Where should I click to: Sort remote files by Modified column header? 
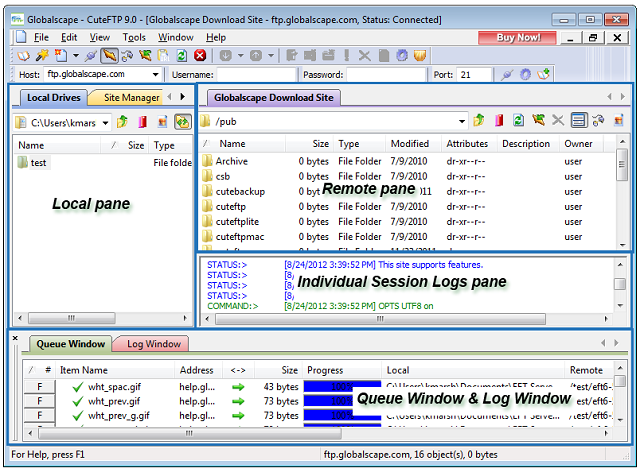pos(410,144)
